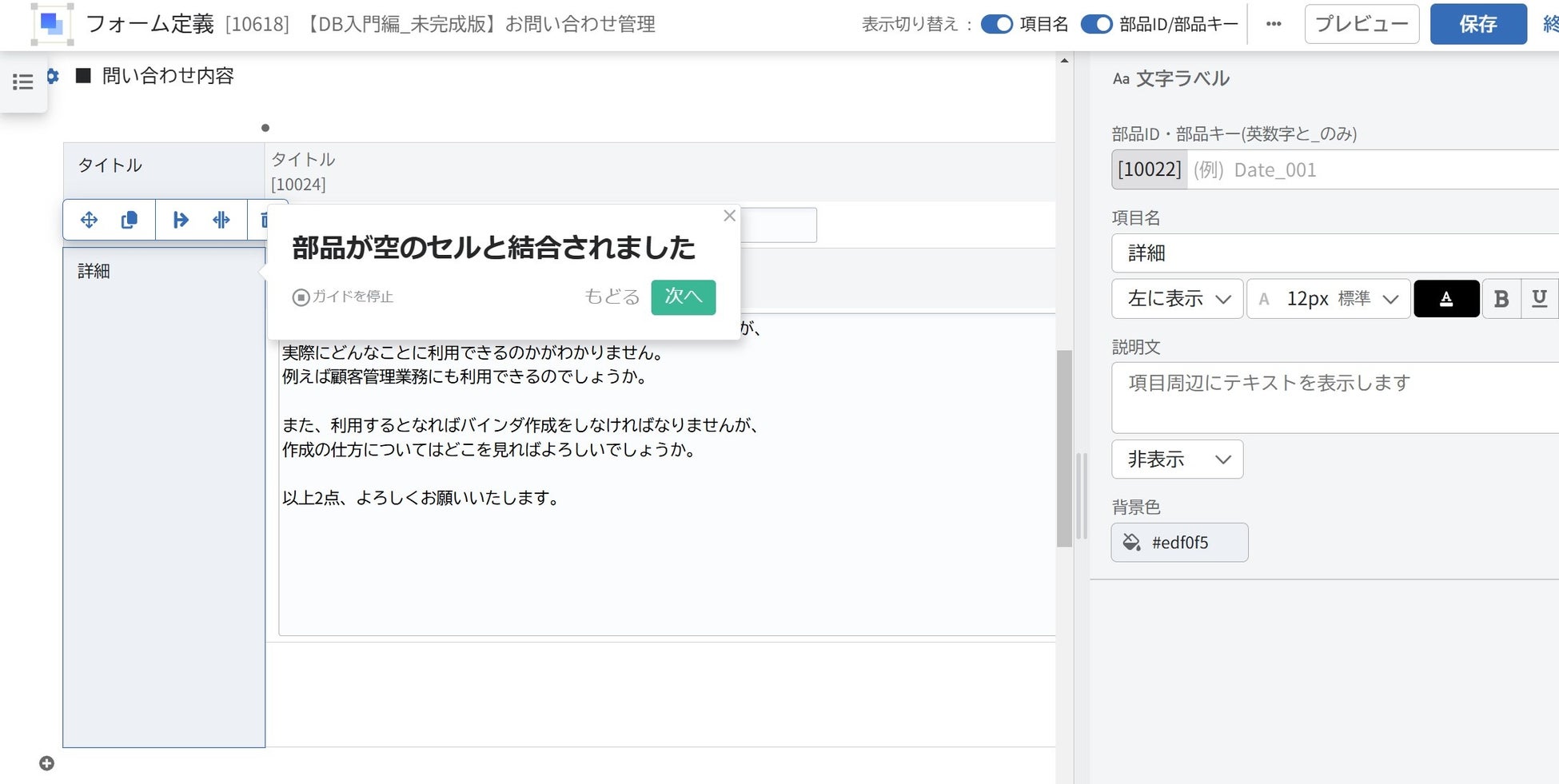Click the scroll-up arrow of canvas
Image resolution: width=1559 pixels, height=784 pixels.
[x=1064, y=61]
